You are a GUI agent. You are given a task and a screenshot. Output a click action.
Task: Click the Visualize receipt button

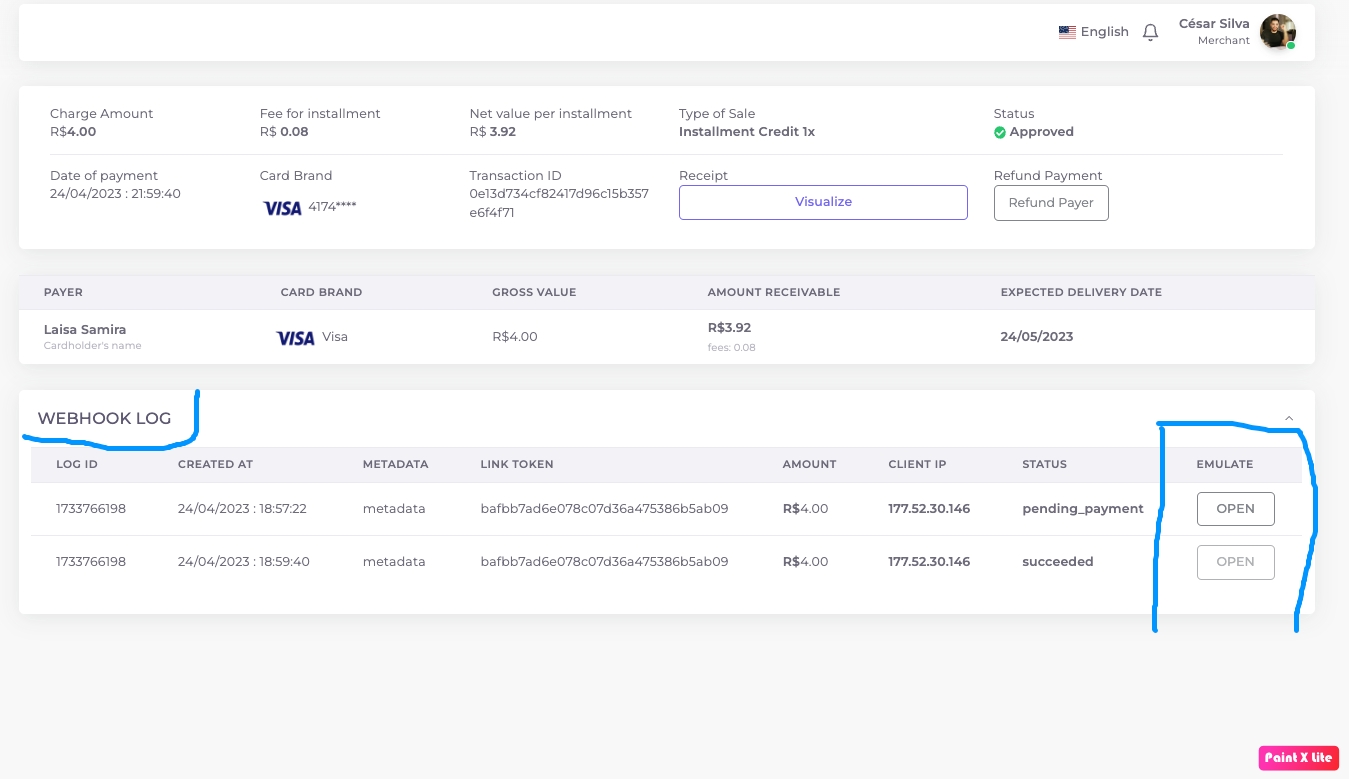[x=823, y=202]
